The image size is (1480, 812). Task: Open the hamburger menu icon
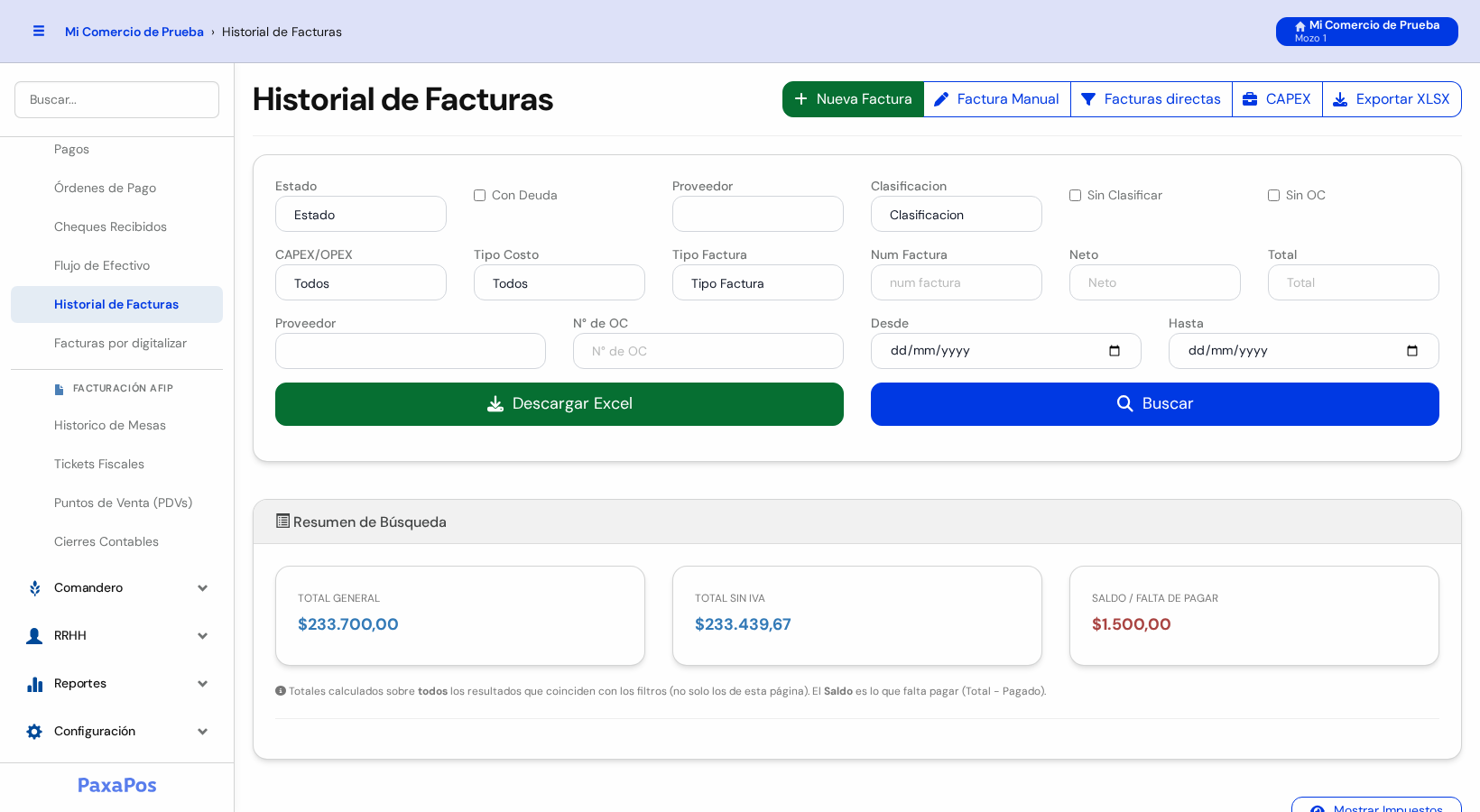[x=39, y=31]
